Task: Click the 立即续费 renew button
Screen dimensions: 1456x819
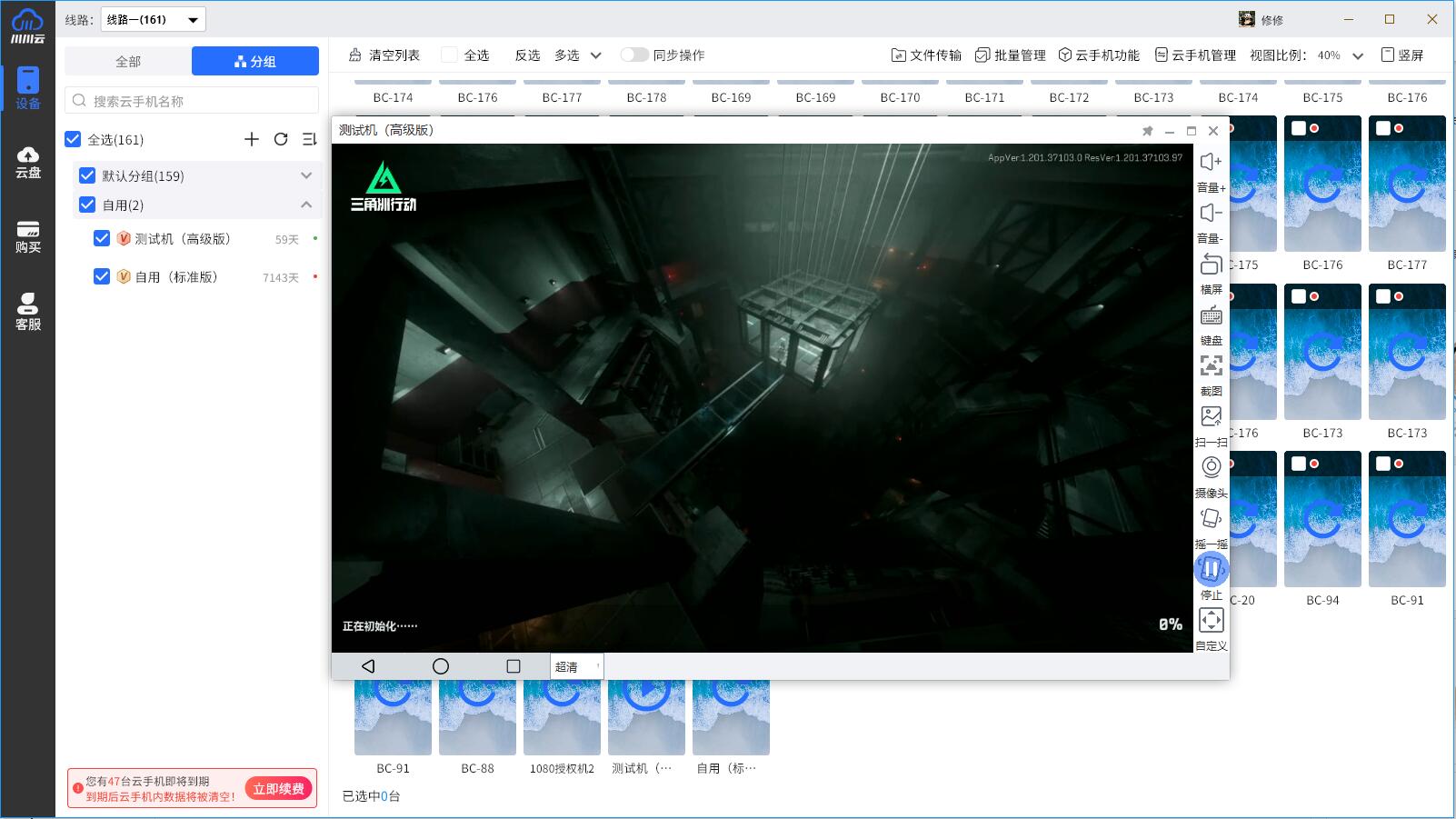Action: click(x=278, y=788)
